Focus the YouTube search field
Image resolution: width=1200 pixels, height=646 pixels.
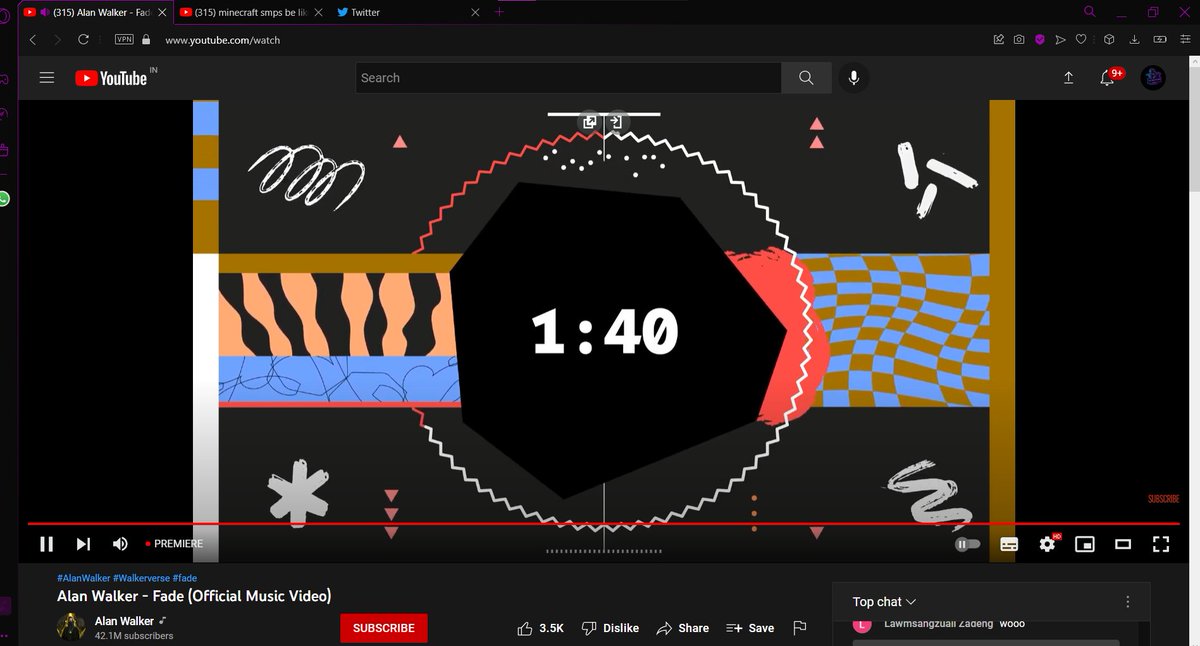click(568, 78)
